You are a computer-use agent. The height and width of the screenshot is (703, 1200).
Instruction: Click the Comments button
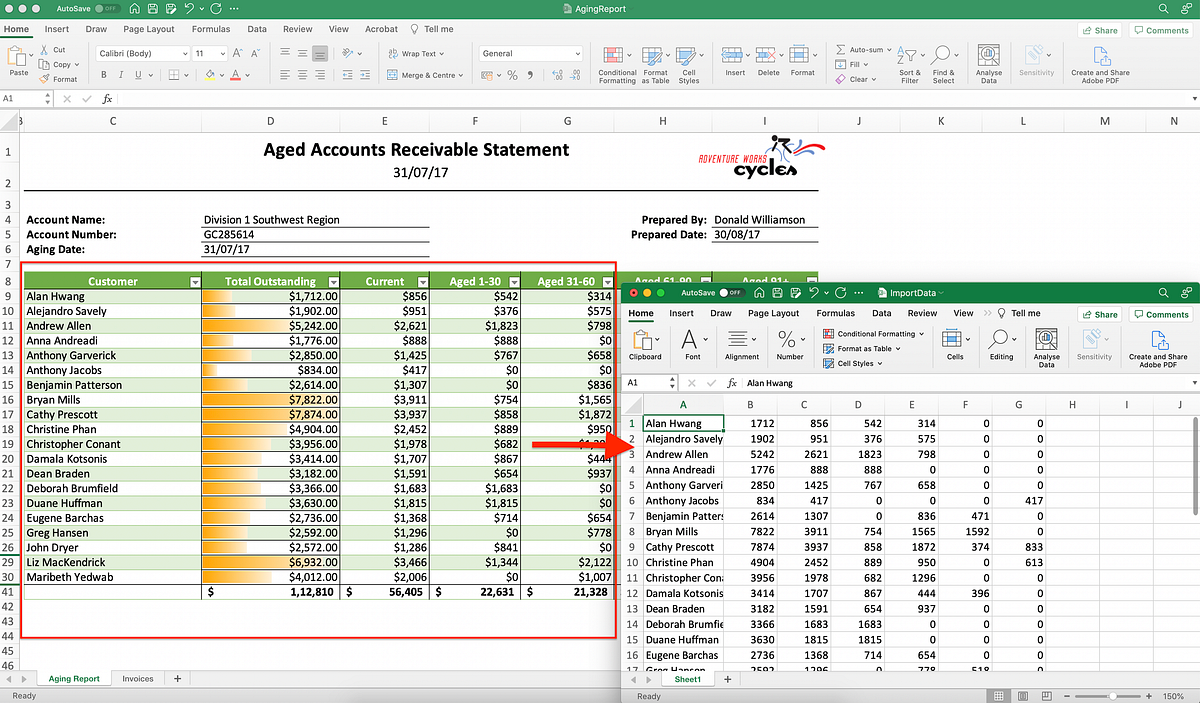pyautogui.click(x=1160, y=29)
